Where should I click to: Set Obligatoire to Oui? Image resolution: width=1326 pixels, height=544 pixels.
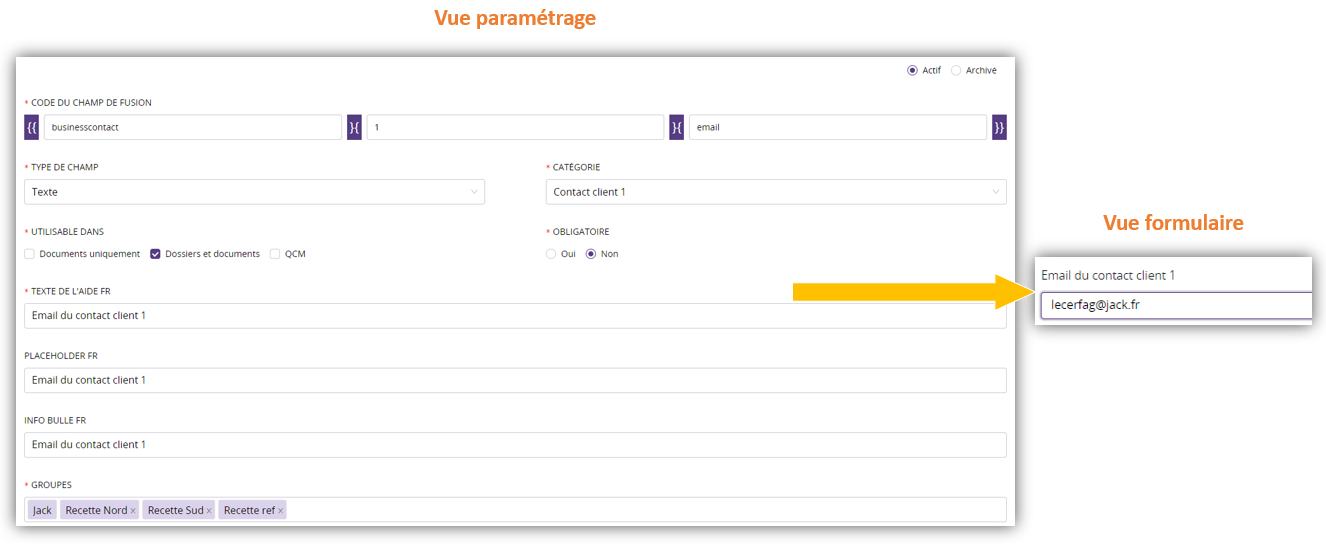click(x=551, y=254)
